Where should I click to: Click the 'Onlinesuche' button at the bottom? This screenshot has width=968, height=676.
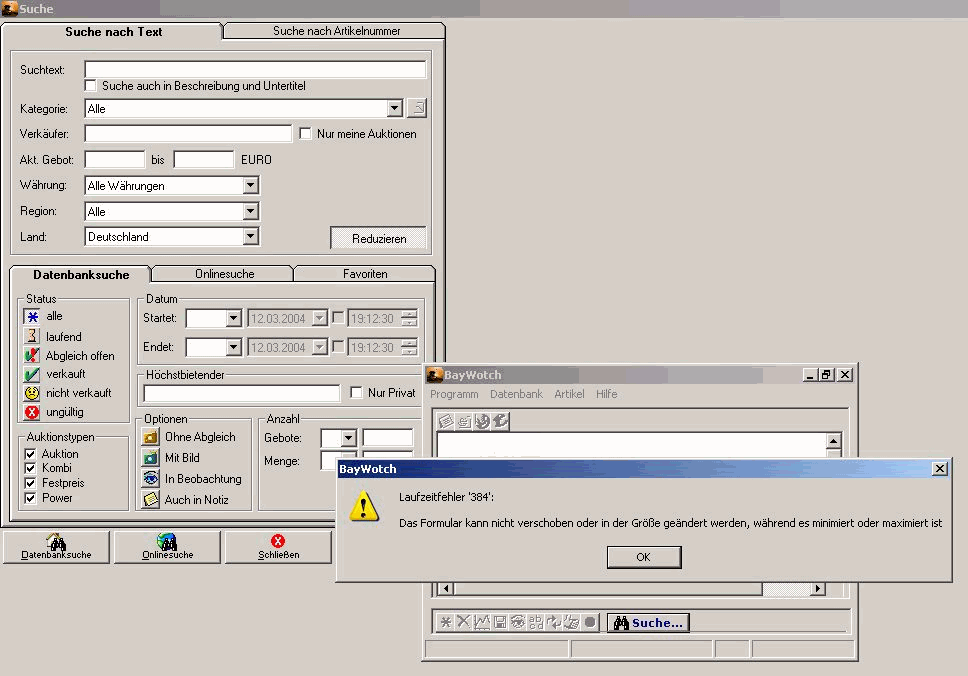pyautogui.click(x=167, y=547)
